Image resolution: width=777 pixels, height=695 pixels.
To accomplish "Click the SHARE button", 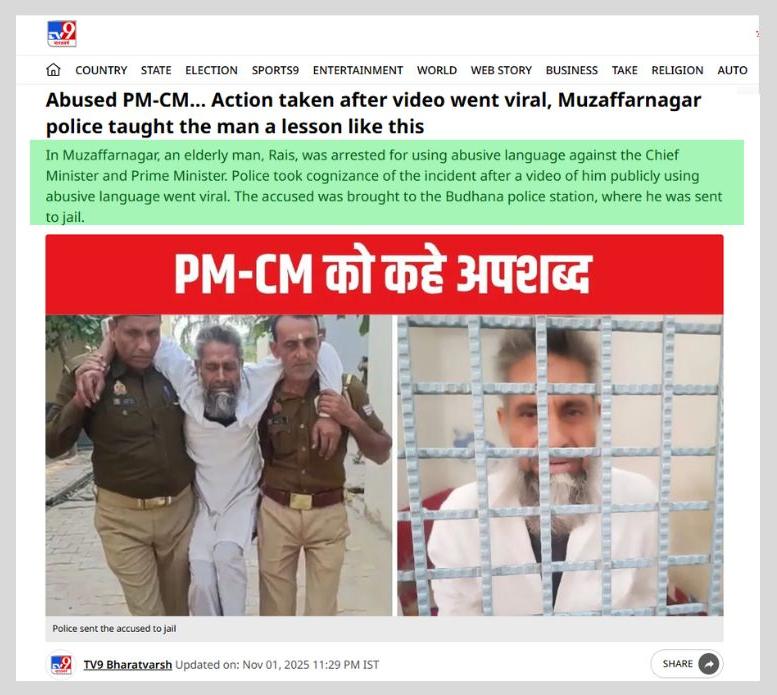I will [x=687, y=664].
